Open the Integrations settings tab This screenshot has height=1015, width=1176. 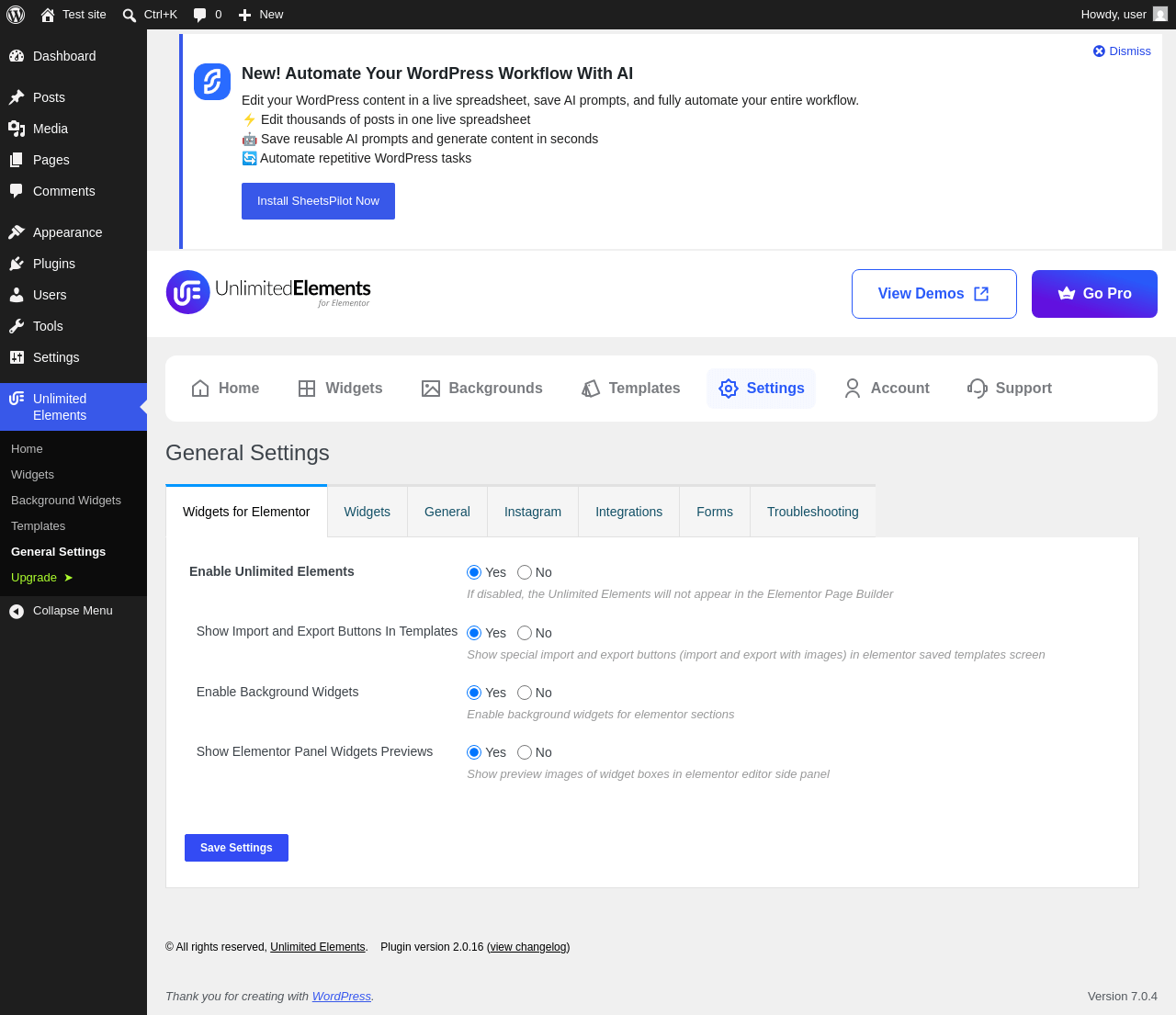[x=629, y=512]
